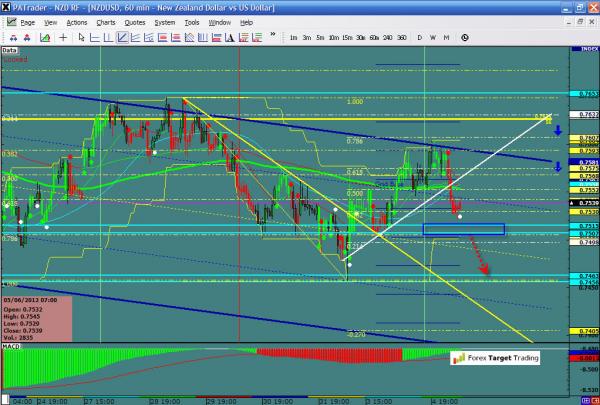Viewport: 600px width, 405px height.
Task: Expand the toolbar overflow chevron
Action: tap(273, 34)
